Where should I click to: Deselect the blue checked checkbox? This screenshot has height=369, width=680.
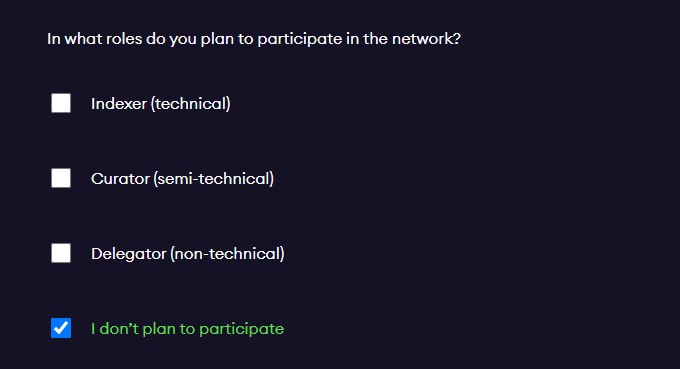point(61,328)
